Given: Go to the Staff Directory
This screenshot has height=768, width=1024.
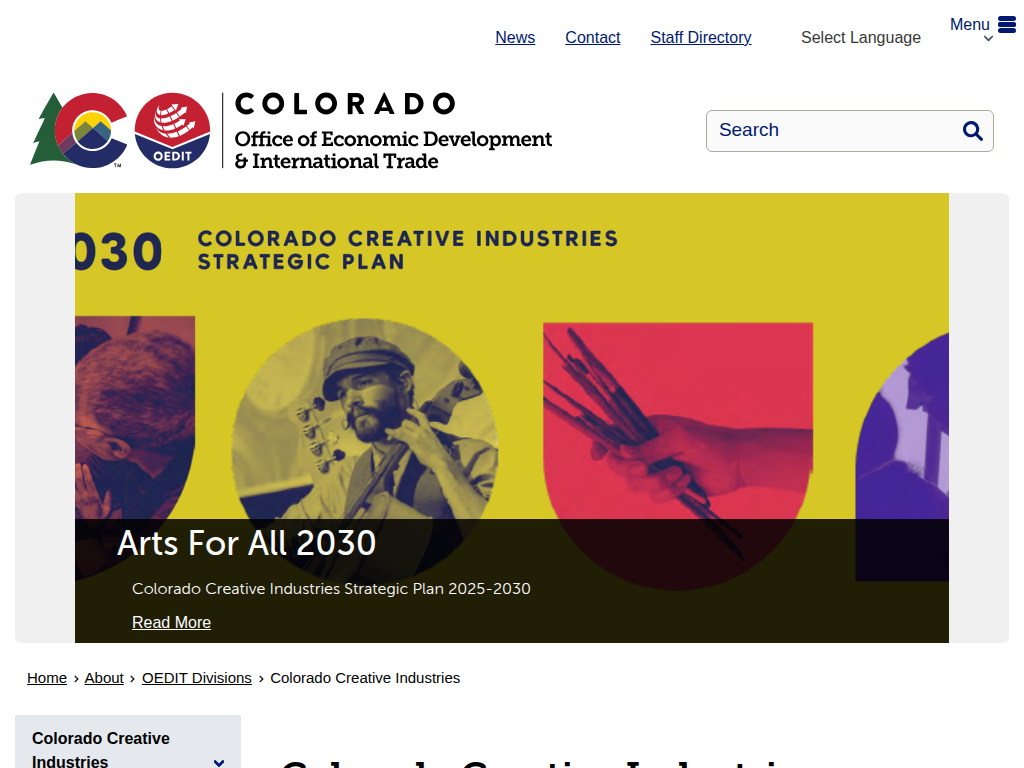Looking at the screenshot, I should pos(701,37).
